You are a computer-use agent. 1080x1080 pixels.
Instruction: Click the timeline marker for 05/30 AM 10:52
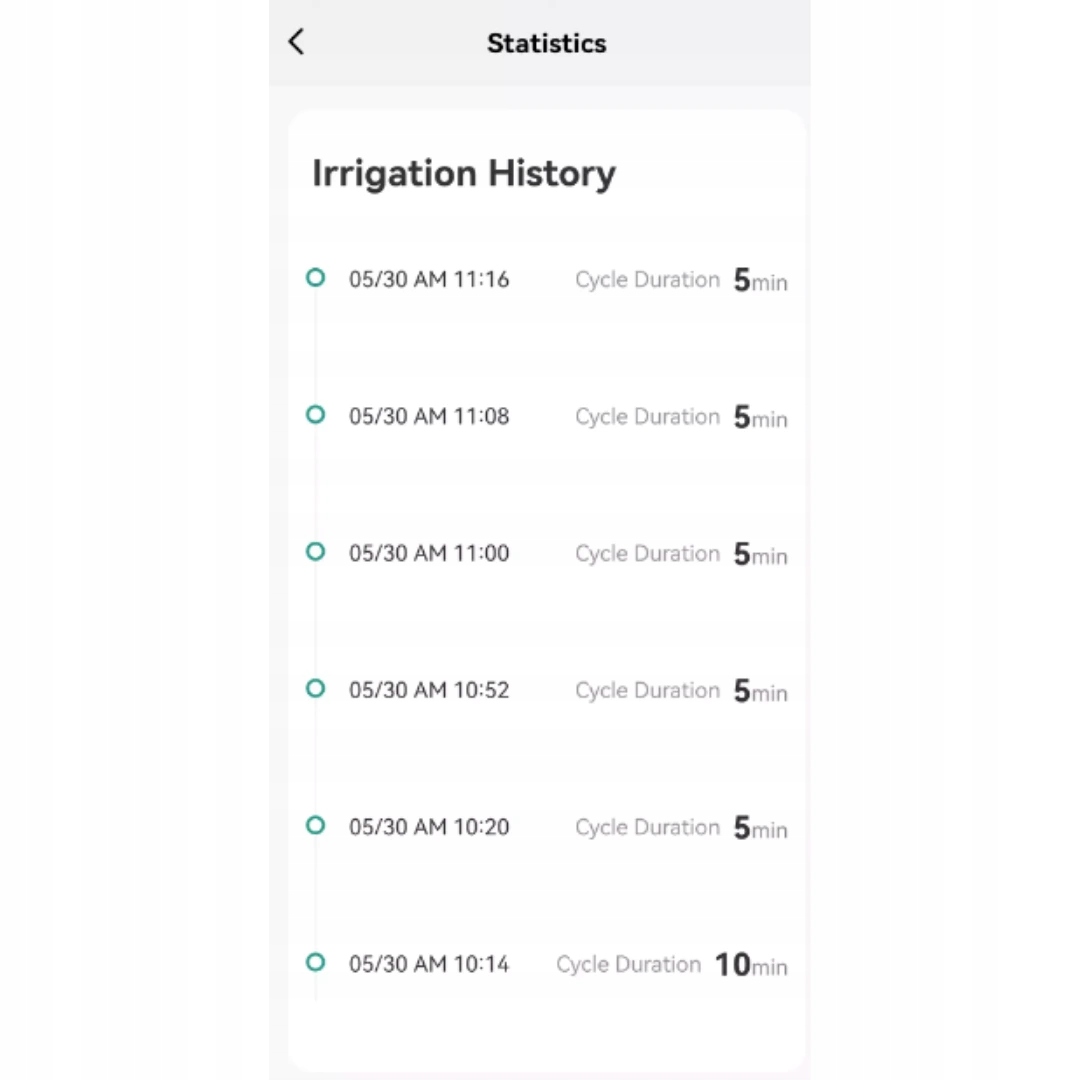pyautogui.click(x=315, y=688)
